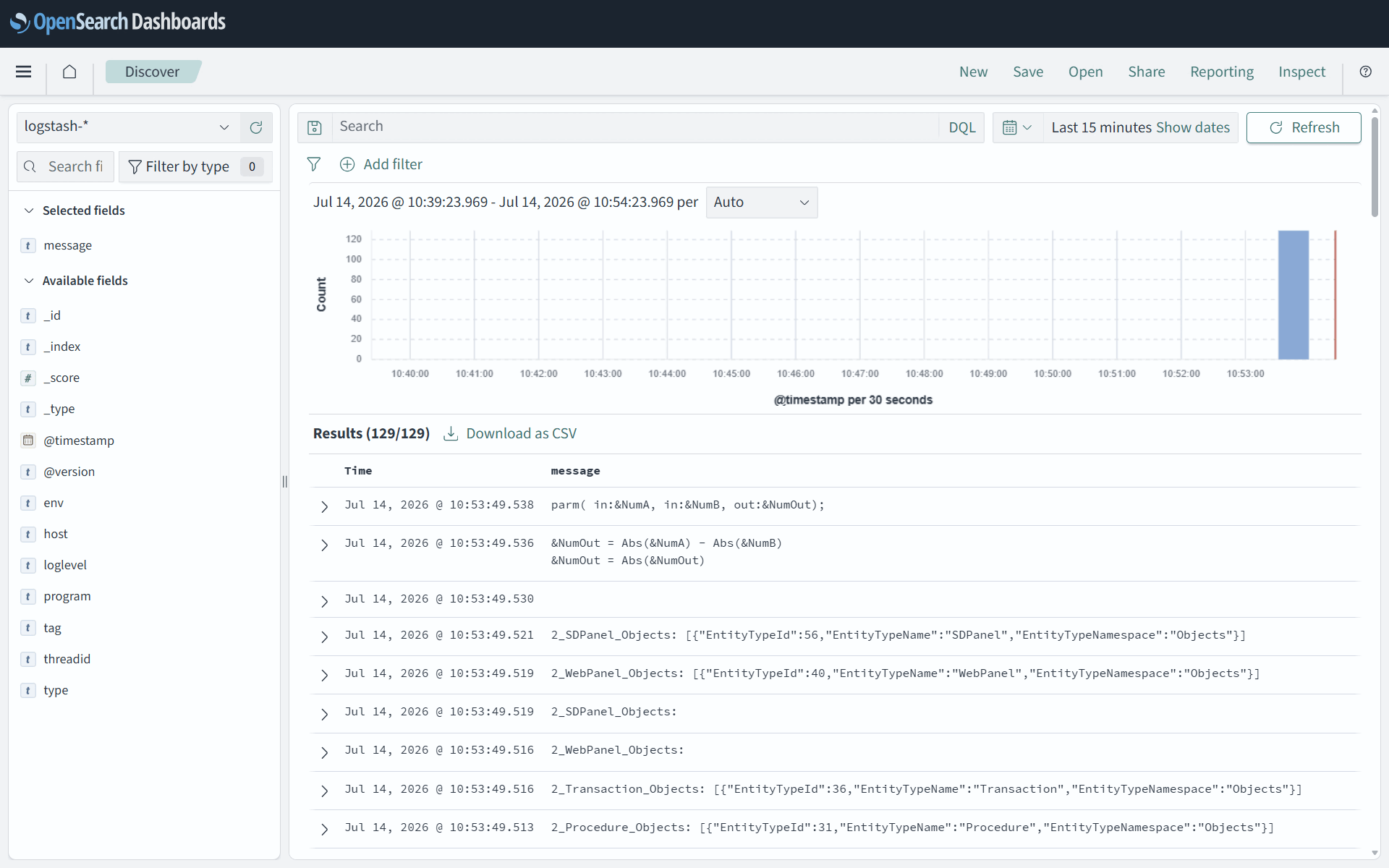Click the Time column header
Image resolution: width=1389 pixels, height=868 pixels.
[x=358, y=471]
